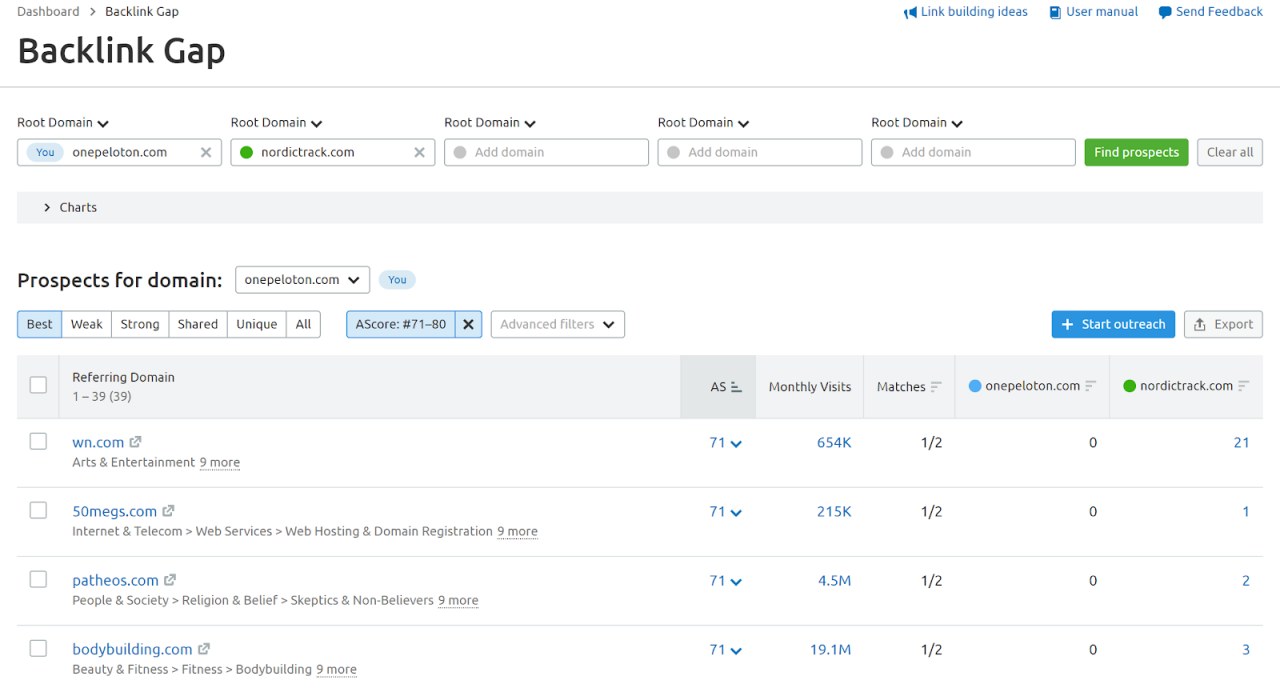Open wn.com in external tab icon
Image resolution: width=1280 pixels, height=688 pixels.
coord(136,442)
